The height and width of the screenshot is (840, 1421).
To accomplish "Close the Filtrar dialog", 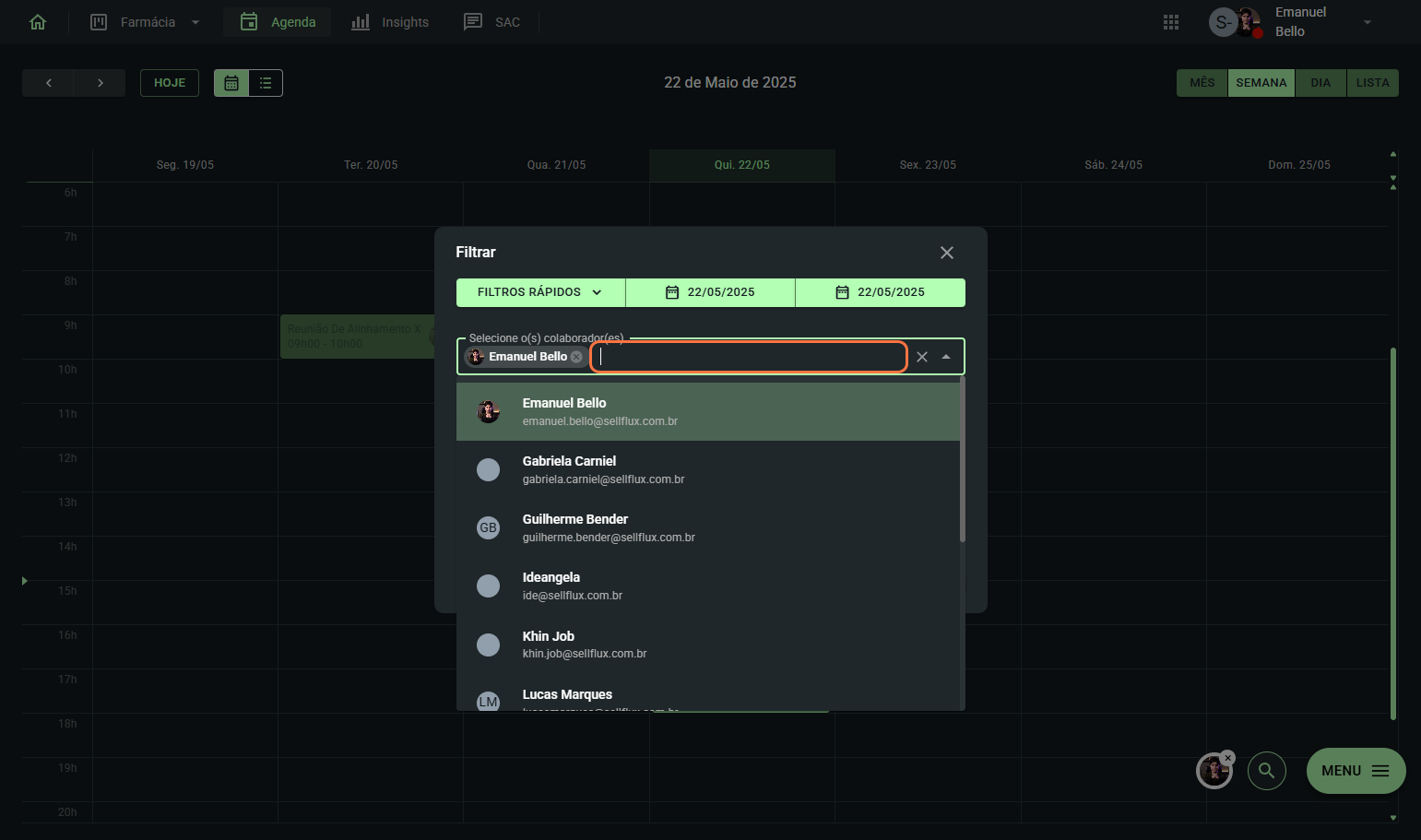I will [x=946, y=253].
